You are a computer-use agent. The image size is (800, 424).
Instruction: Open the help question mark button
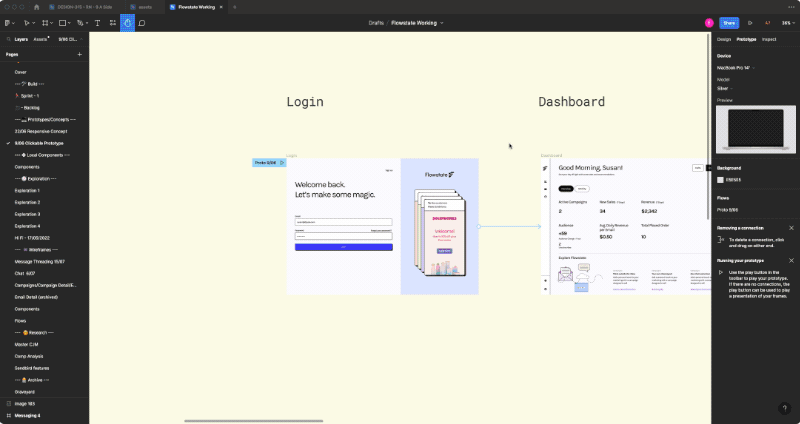pyautogui.click(x=784, y=408)
